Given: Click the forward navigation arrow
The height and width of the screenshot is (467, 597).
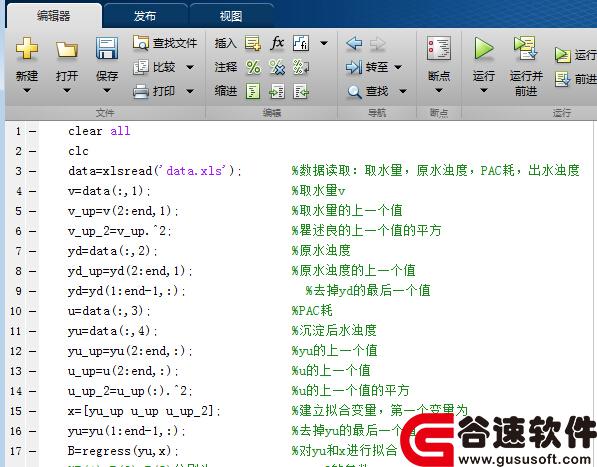Looking at the screenshot, I should [377, 43].
